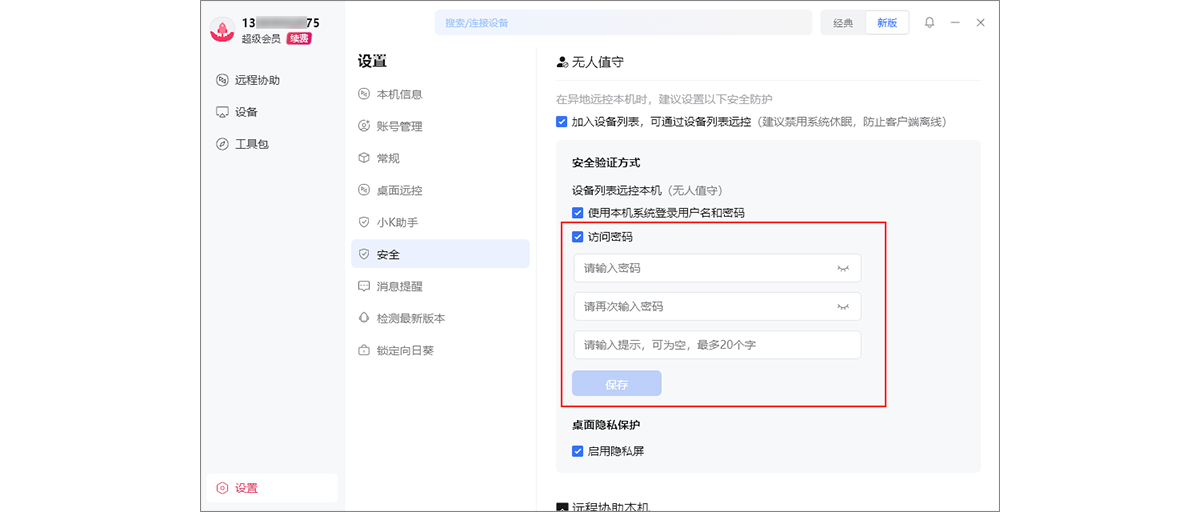This screenshot has height=512, width=1200.
Task: Click the notification bell icon
Action: 930,23
